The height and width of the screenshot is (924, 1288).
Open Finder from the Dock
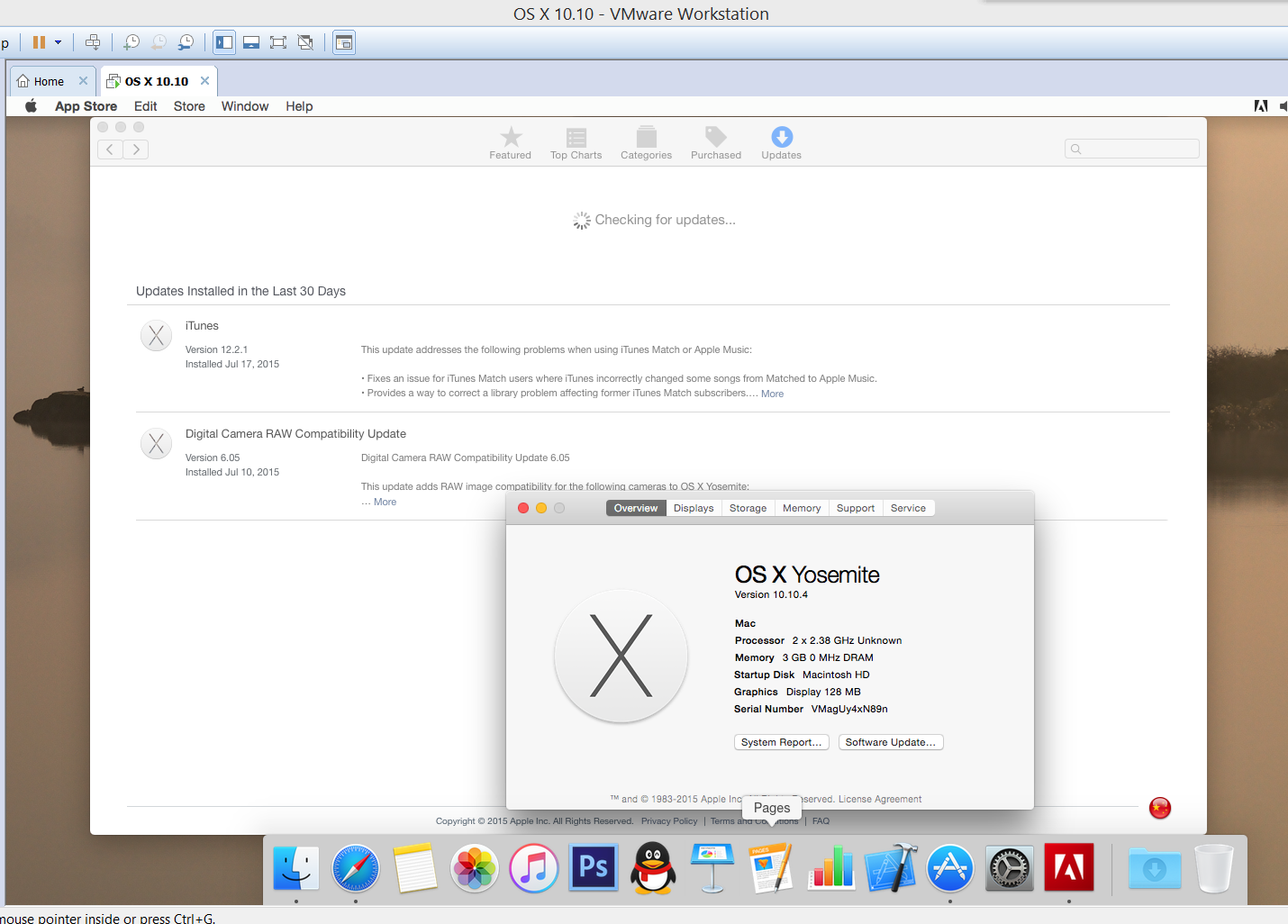pos(296,868)
